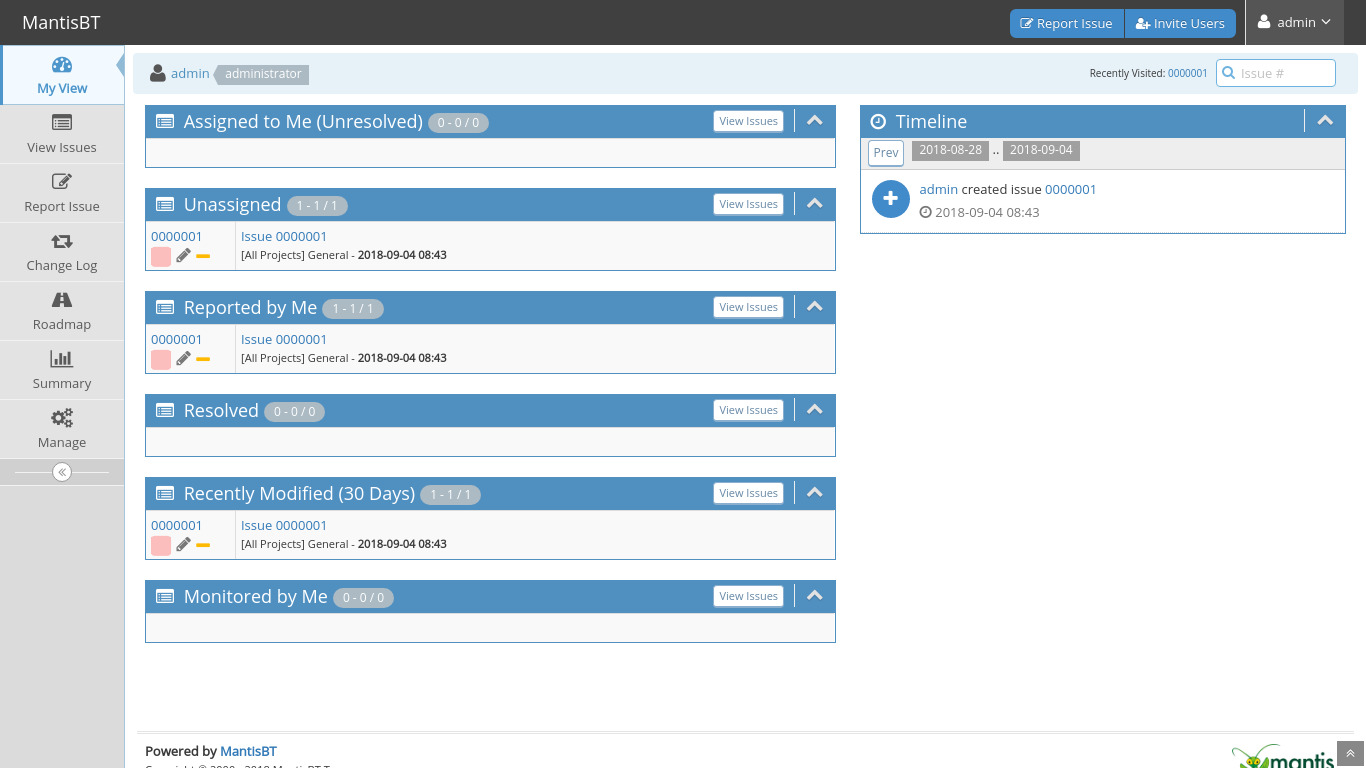The height and width of the screenshot is (768, 1366).
Task: Collapse the Resolved panel
Action: [x=815, y=410]
